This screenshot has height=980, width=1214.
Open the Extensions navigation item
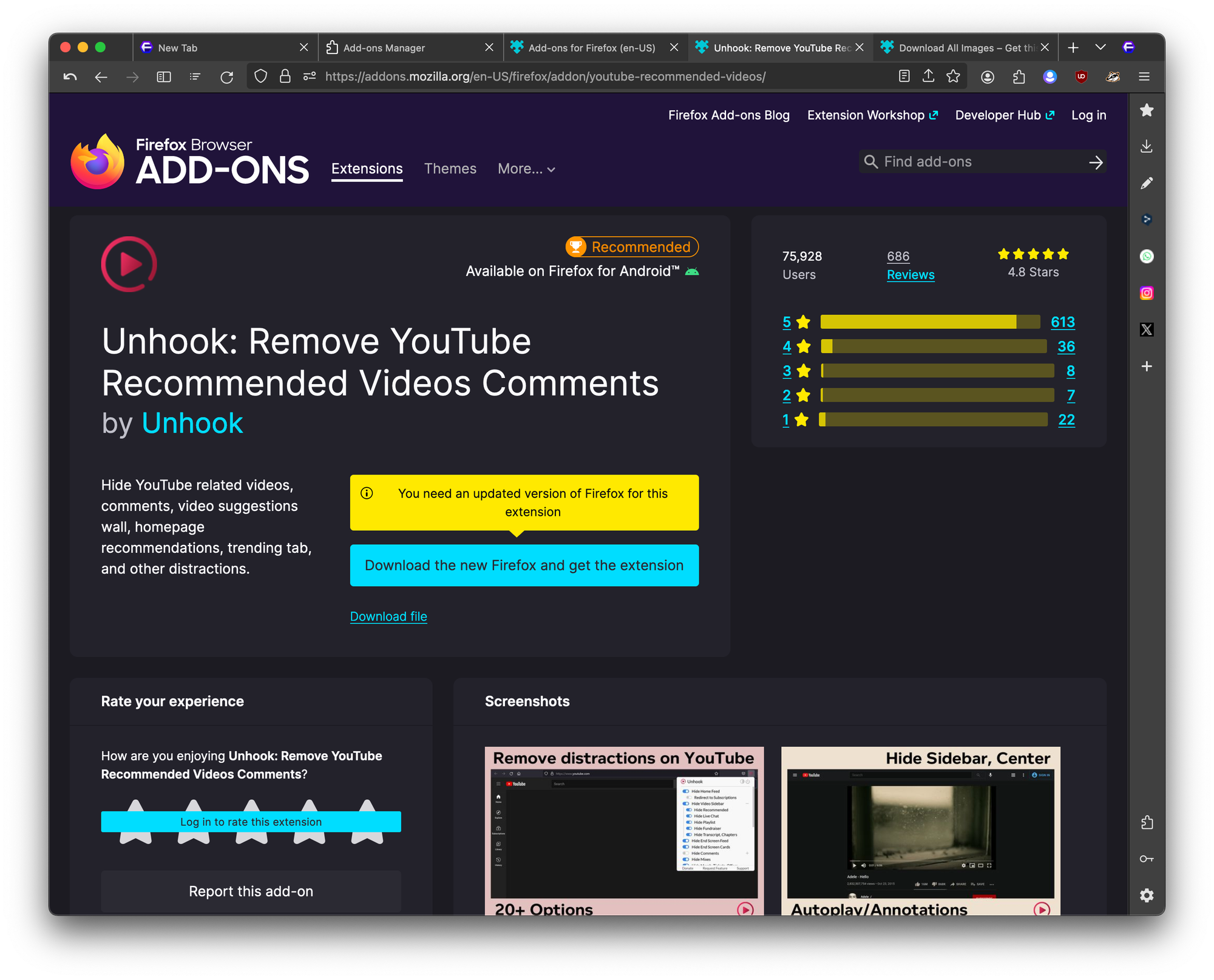tap(367, 169)
